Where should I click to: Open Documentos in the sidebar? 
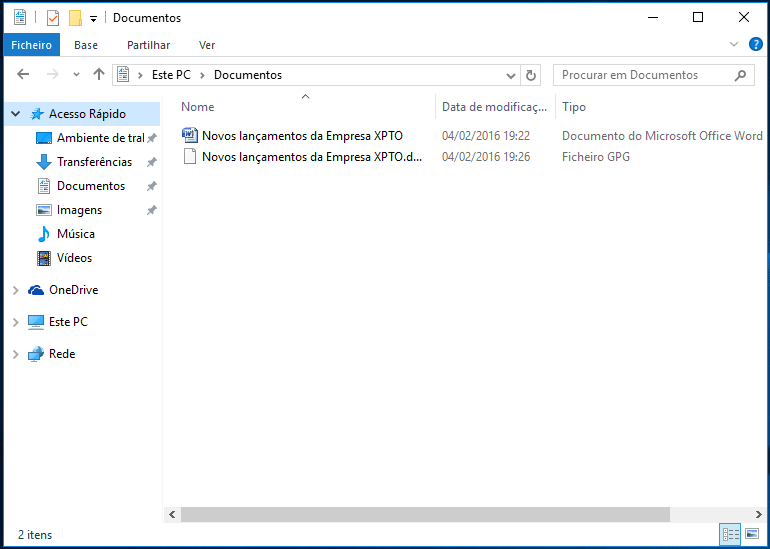point(91,186)
